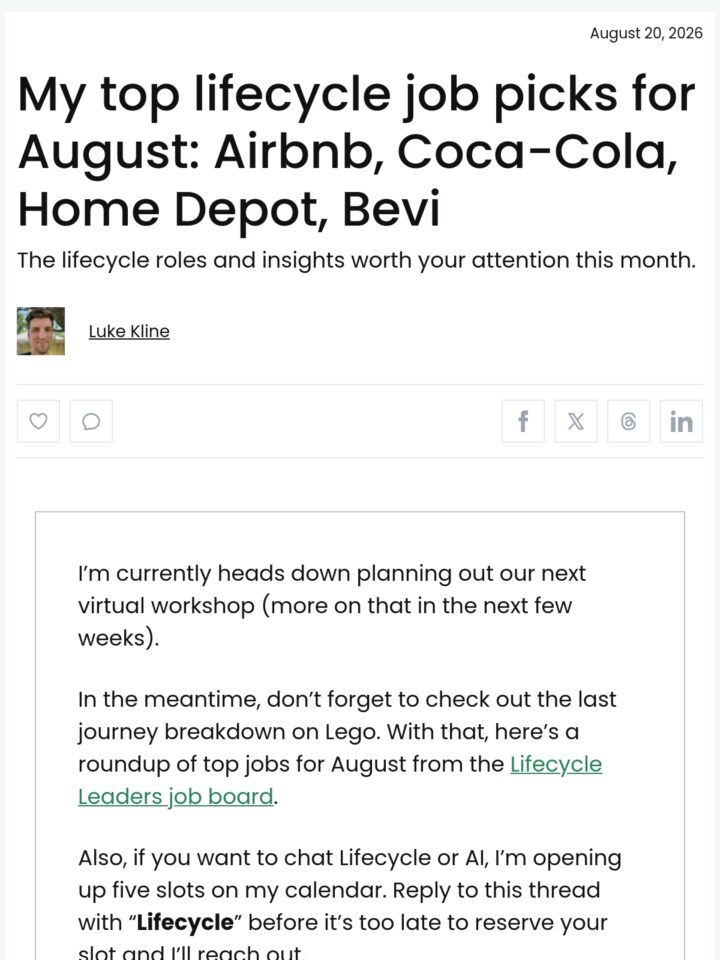Click the 'My top lifecycle job picks' headline
This screenshot has height=960, width=720.
pyautogui.click(x=356, y=151)
